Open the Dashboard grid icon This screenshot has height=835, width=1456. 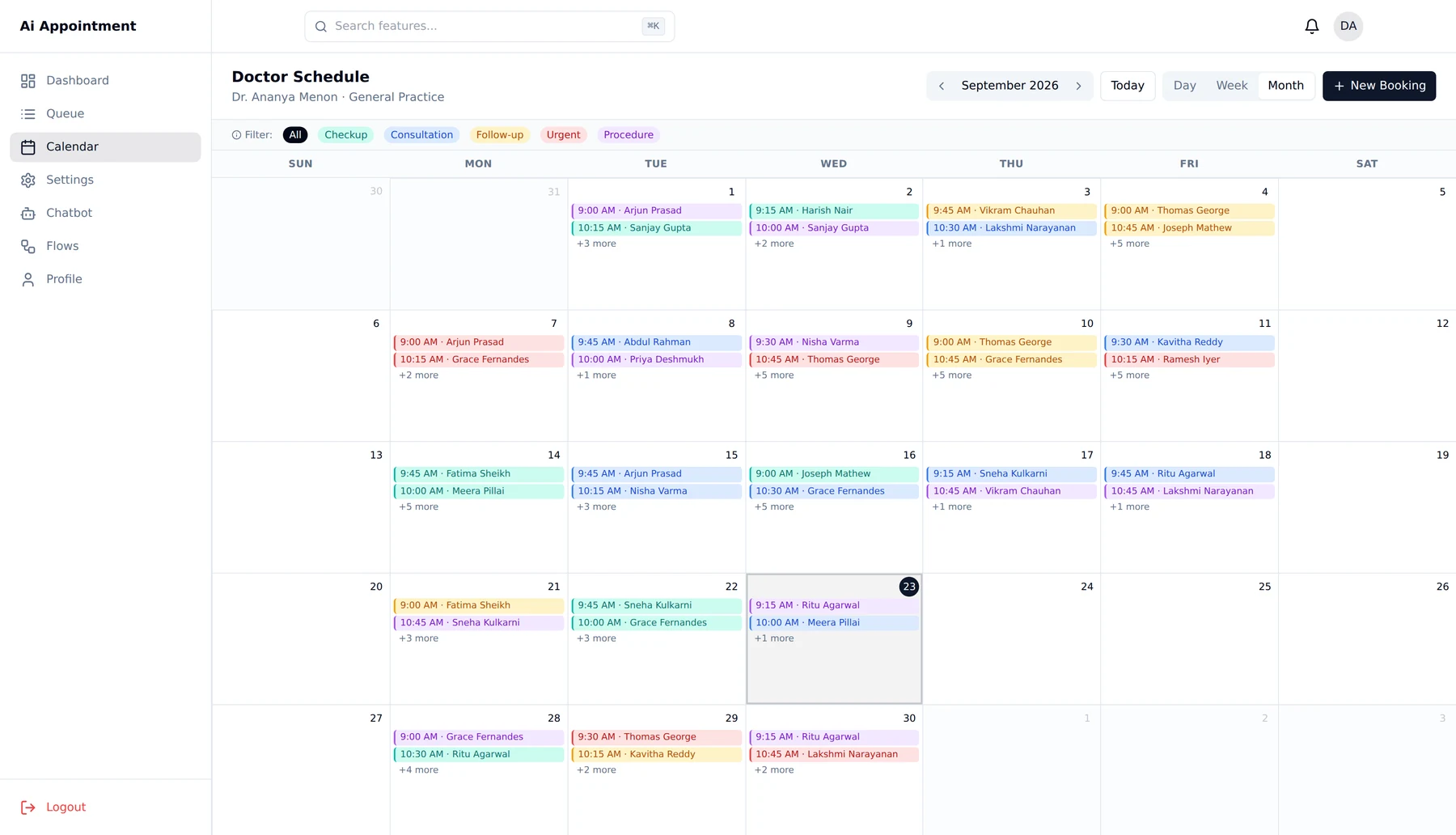(x=28, y=81)
